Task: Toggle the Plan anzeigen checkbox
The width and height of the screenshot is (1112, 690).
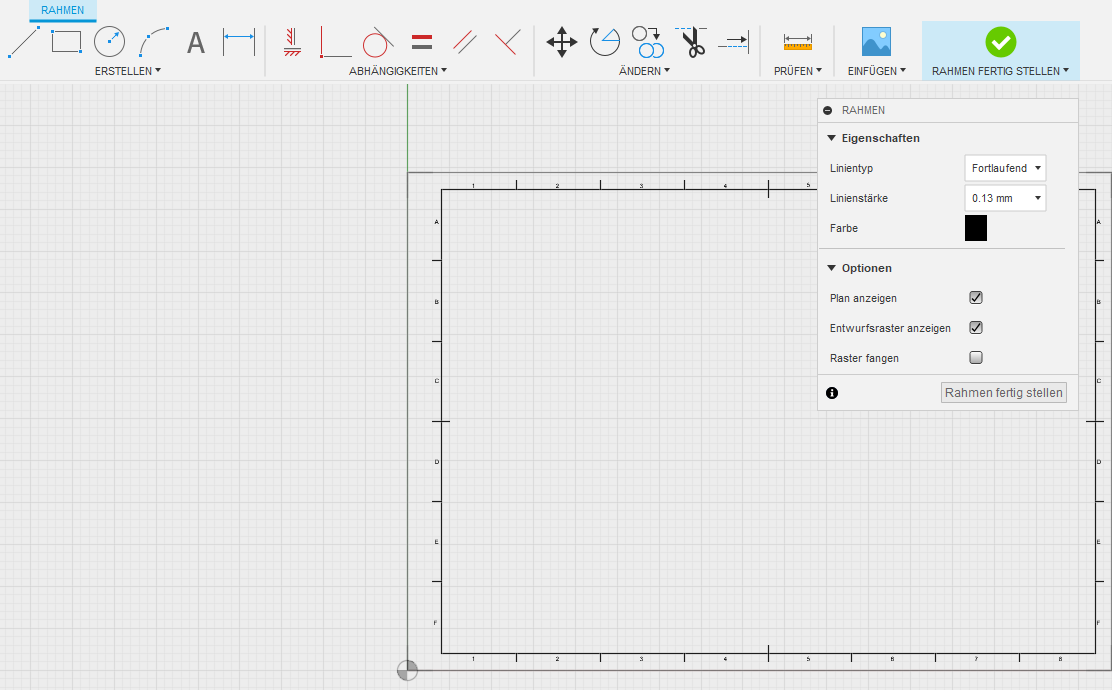Action: tap(976, 298)
